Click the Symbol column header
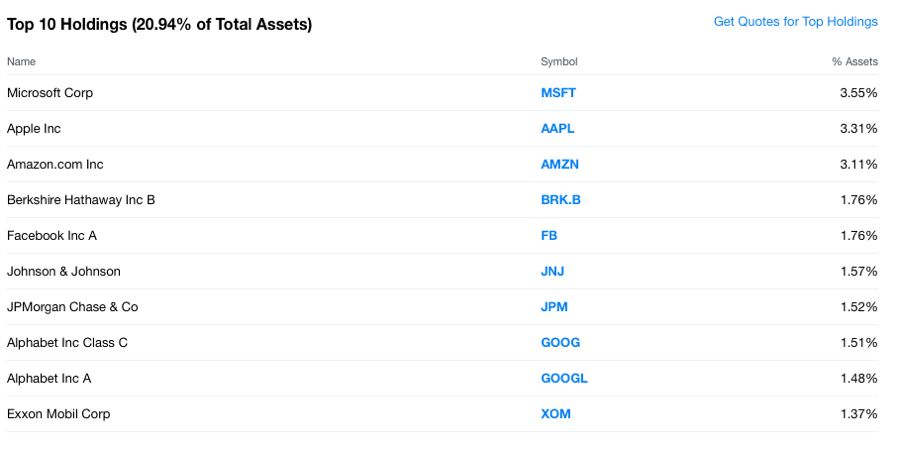 point(559,62)
